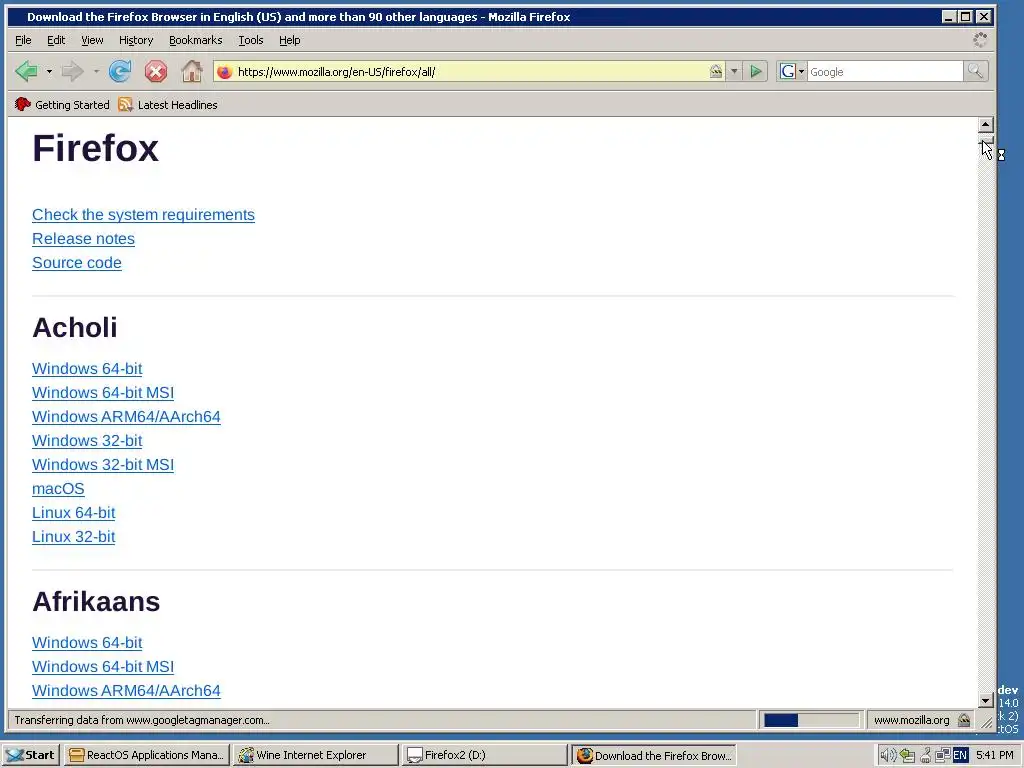The height and width of the screenshot is (768, 1024).
Task: Click Acholi Windows 32-bit MSI link
Action: (x=103, y=464)
